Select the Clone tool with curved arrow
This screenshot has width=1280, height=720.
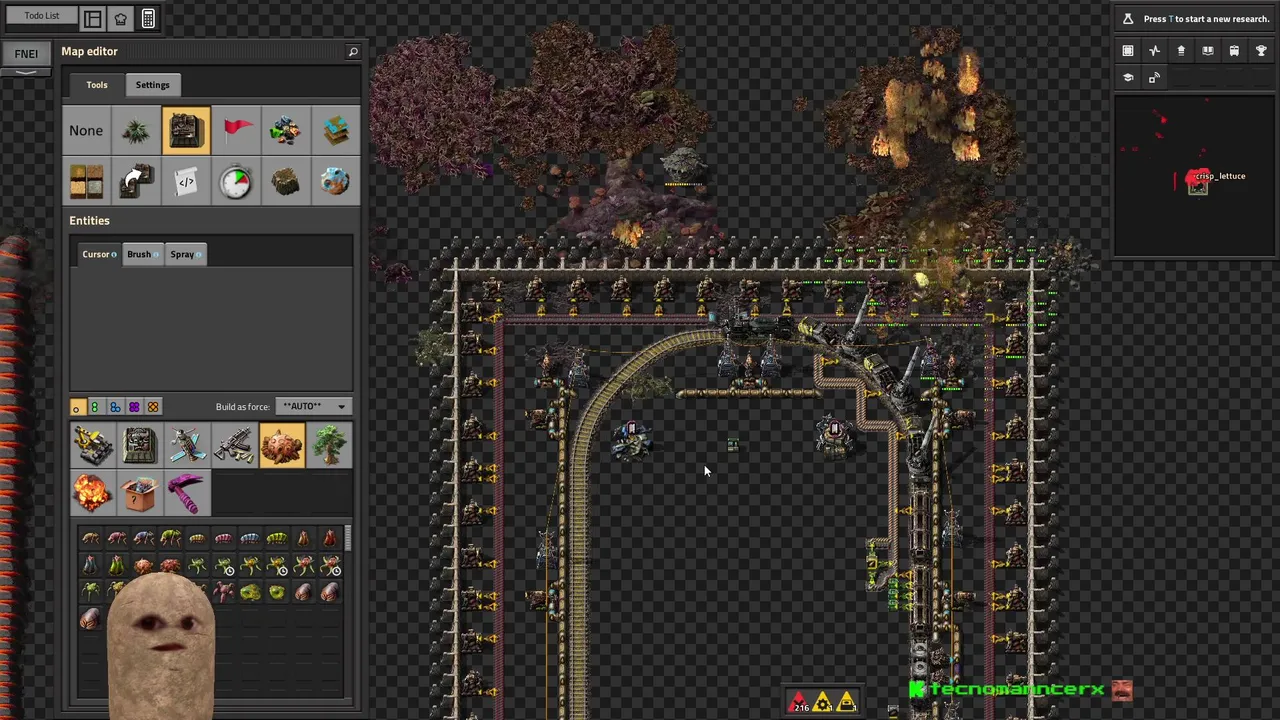click(x=136, y=181)
